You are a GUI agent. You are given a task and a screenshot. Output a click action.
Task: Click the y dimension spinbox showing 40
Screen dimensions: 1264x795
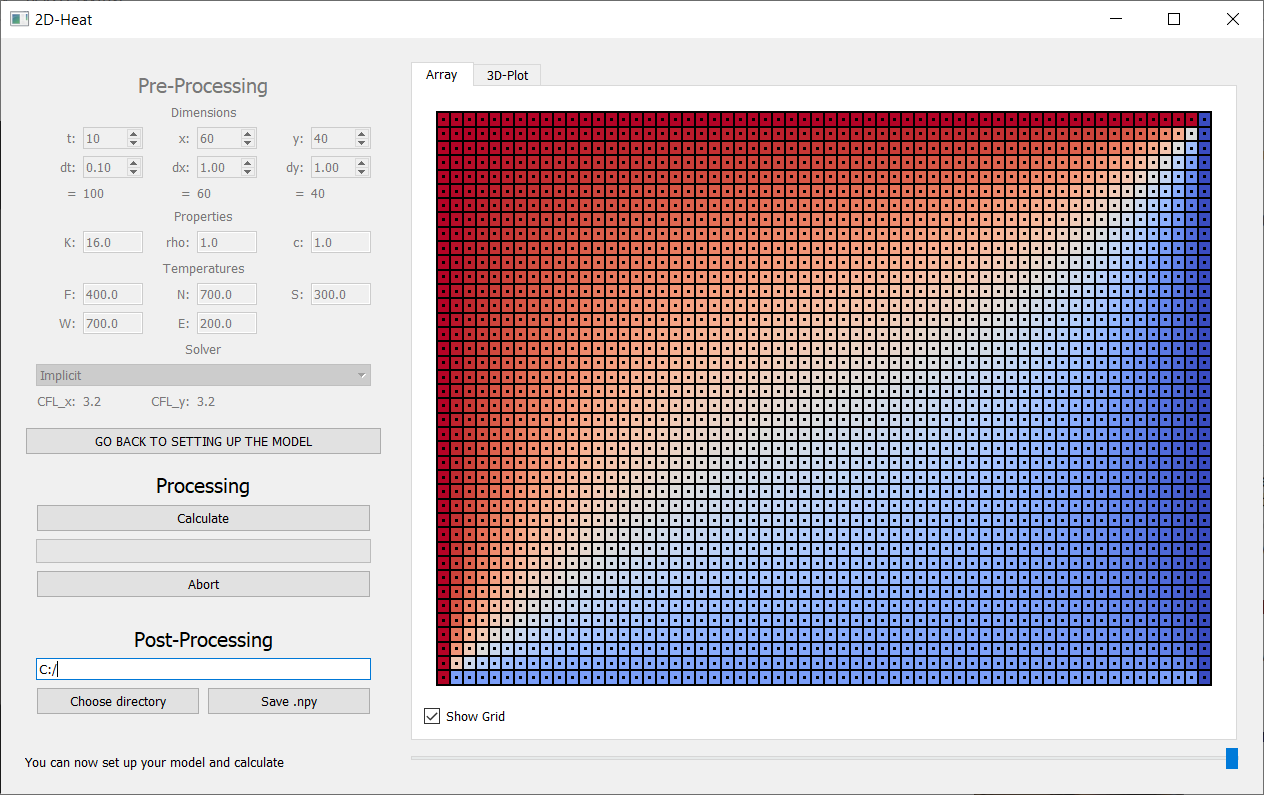[341, 139]
